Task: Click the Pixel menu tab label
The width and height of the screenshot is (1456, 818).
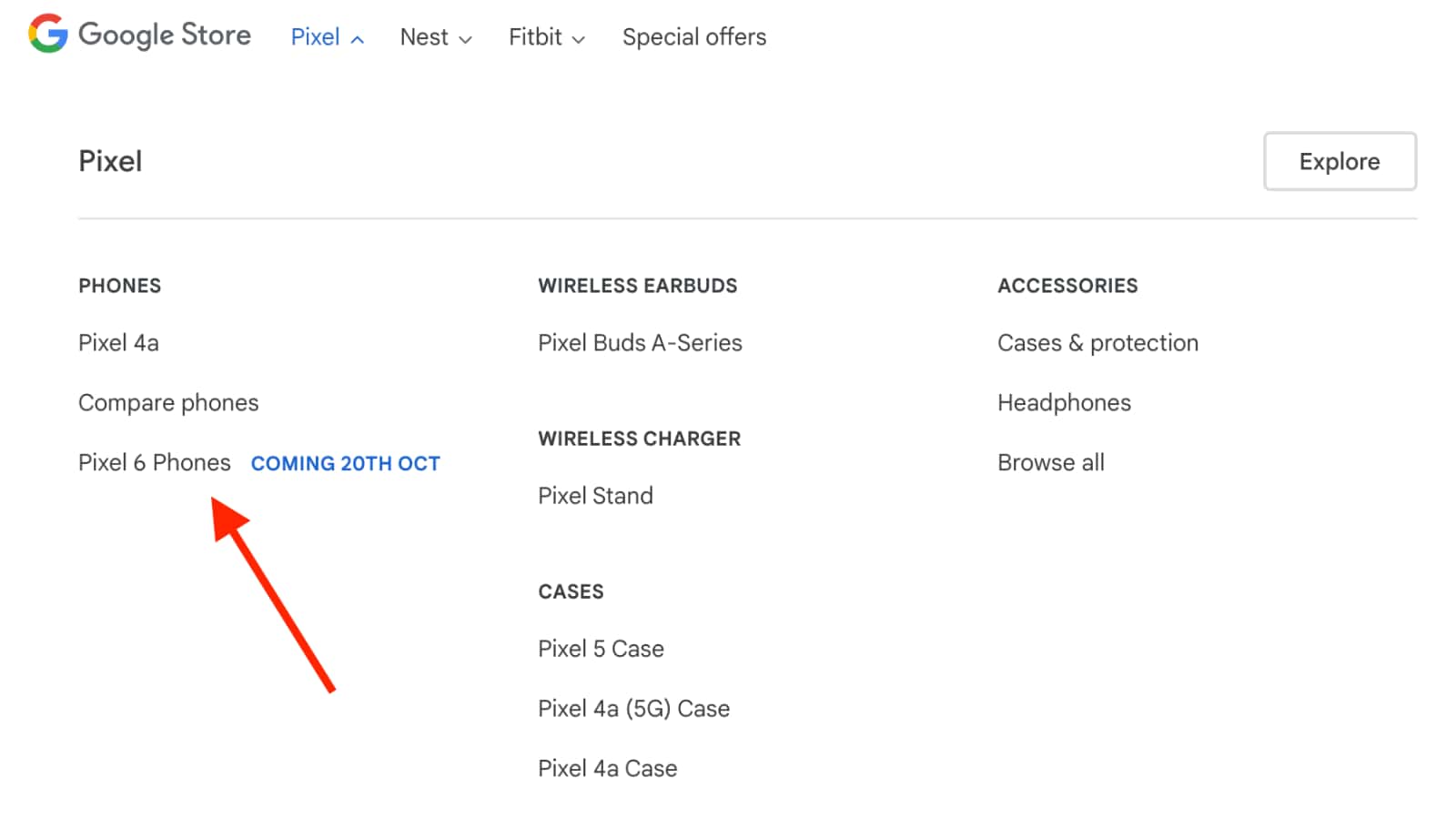Action: point(315,37)
